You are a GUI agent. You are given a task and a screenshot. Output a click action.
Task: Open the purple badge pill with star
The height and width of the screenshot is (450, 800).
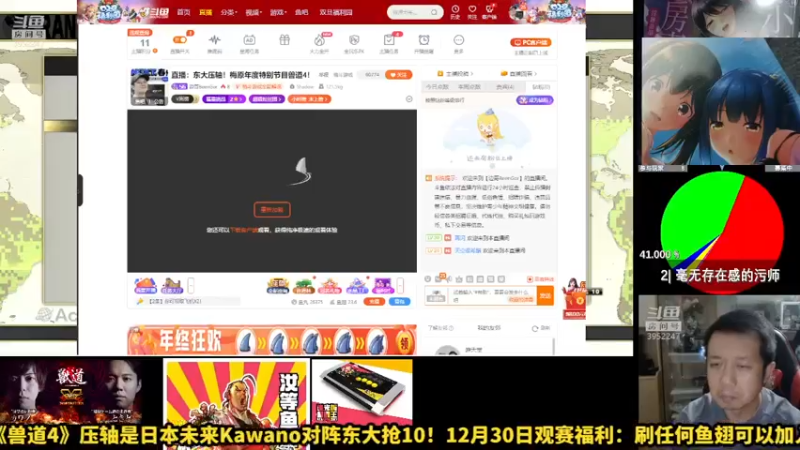(x=223, y=99)
